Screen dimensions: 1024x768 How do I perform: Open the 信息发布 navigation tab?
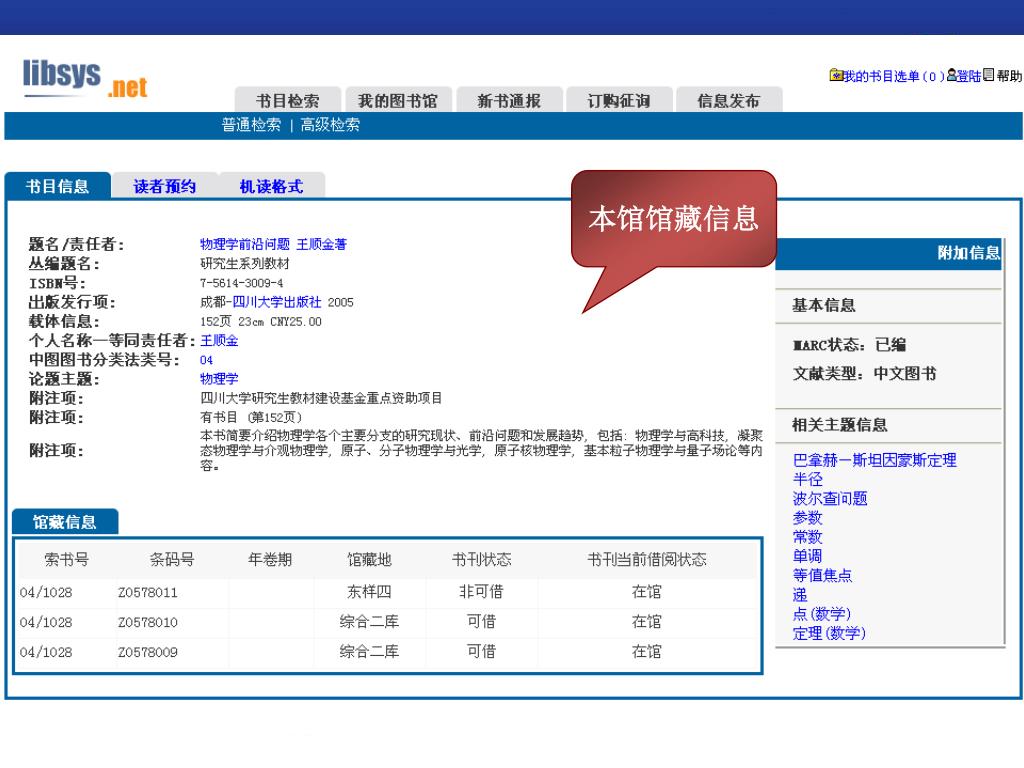coord(729,100)
